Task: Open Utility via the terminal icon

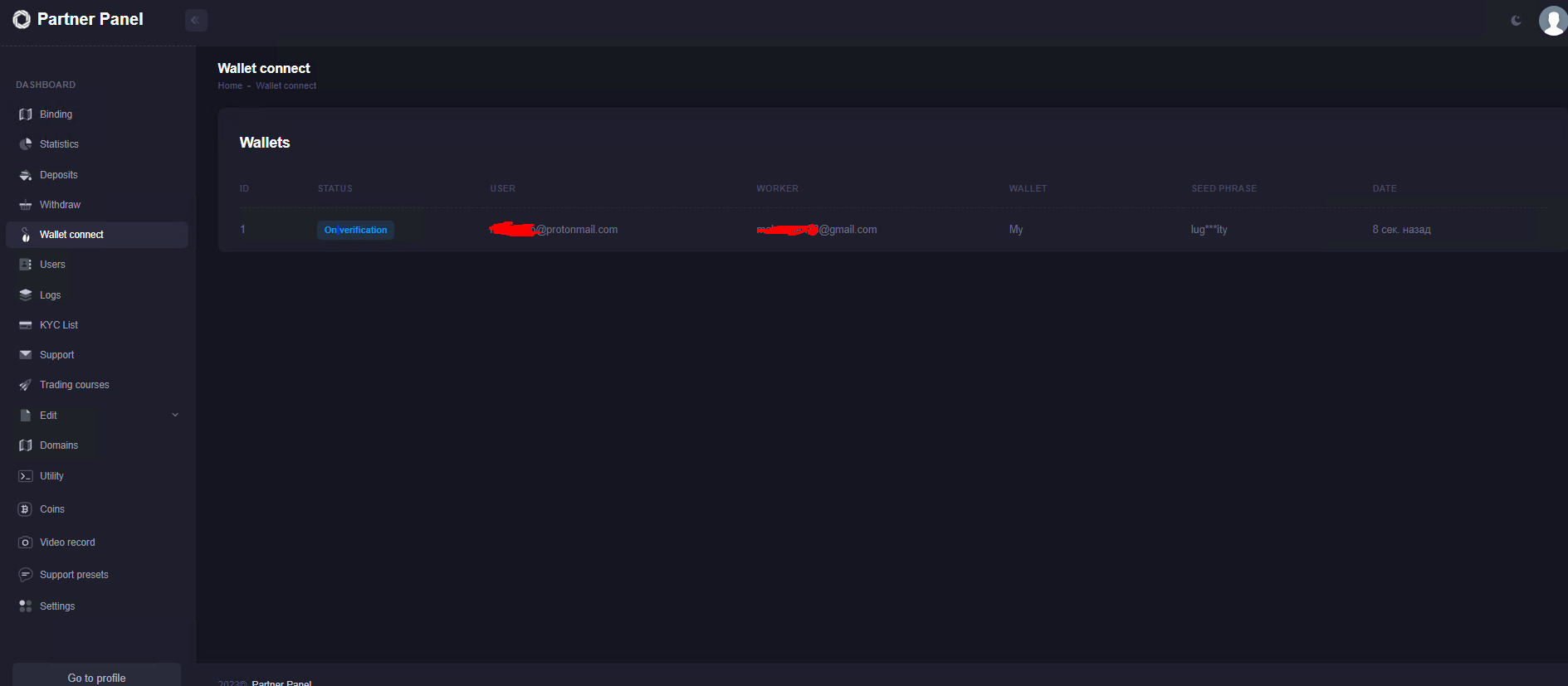Action: pos(26,476)
